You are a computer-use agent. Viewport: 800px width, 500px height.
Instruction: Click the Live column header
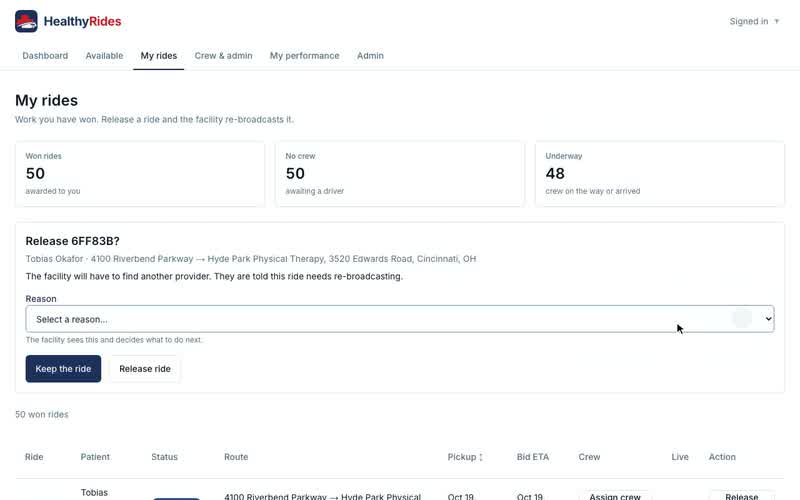680,457
